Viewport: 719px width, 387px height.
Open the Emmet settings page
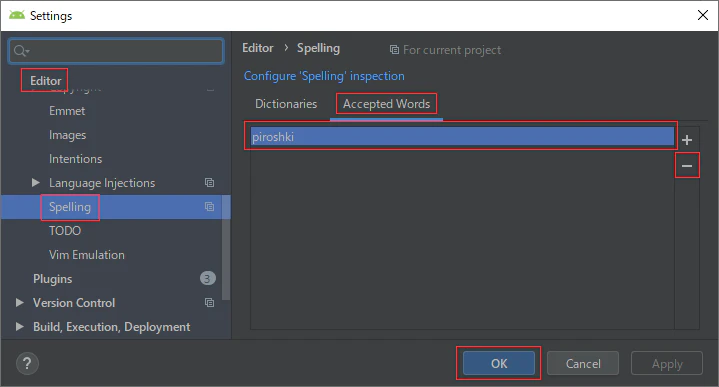click(x=67, y=111)
